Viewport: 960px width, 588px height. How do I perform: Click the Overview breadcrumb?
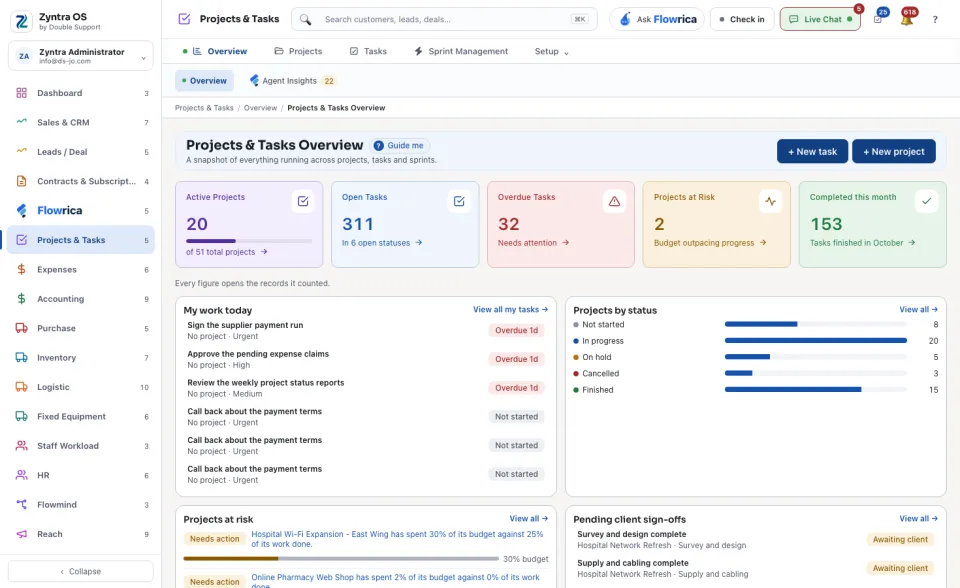pos(260,108)
